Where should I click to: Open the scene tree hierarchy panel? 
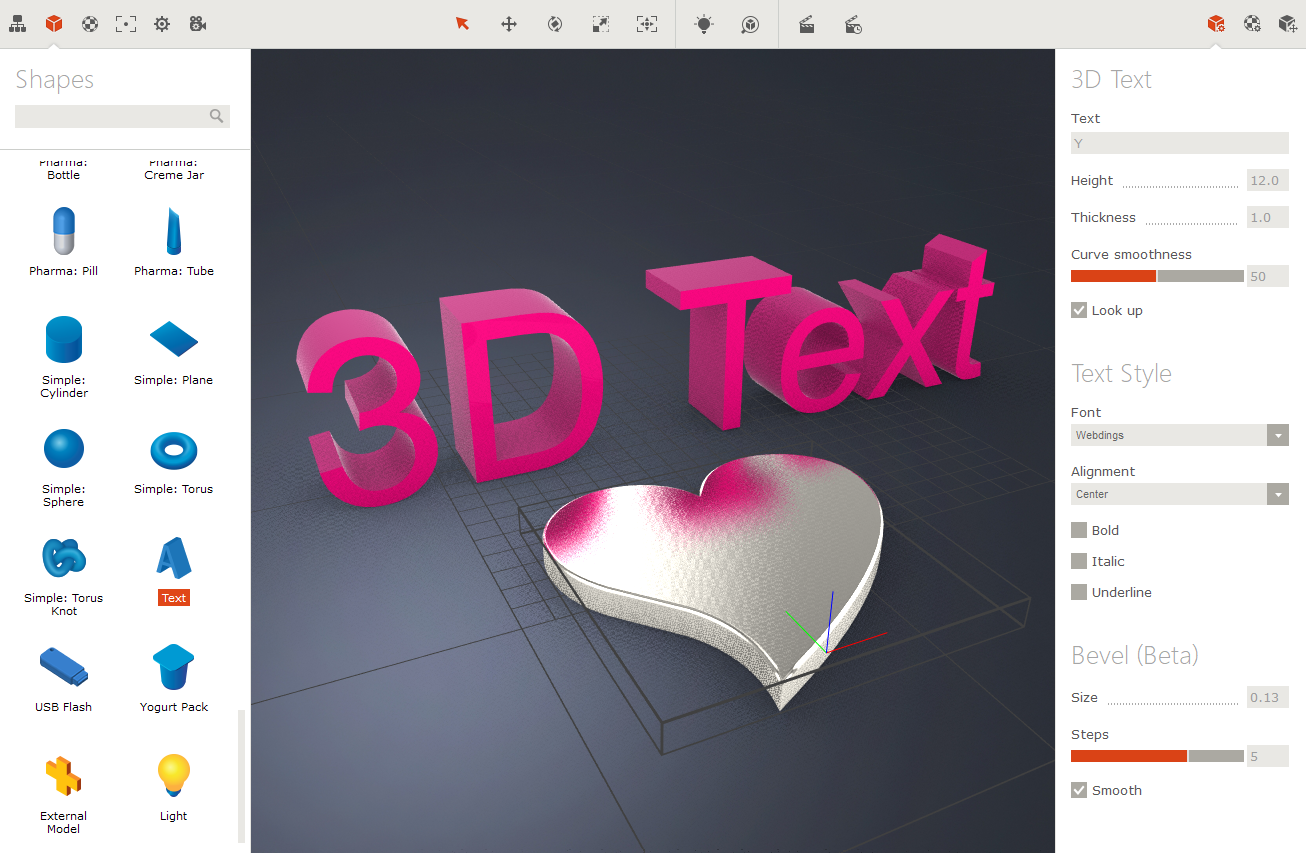coord(18,24)
